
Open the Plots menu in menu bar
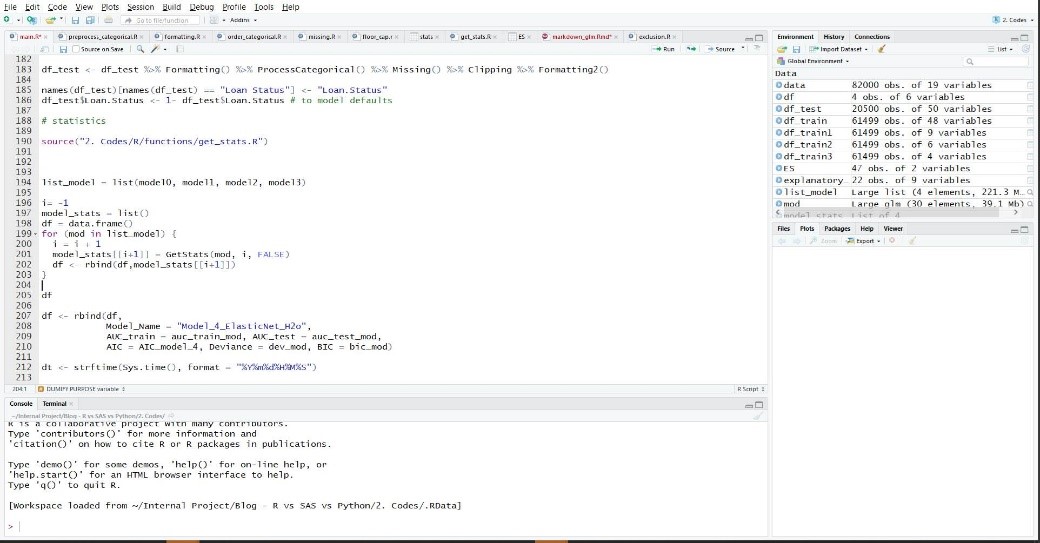110,7
